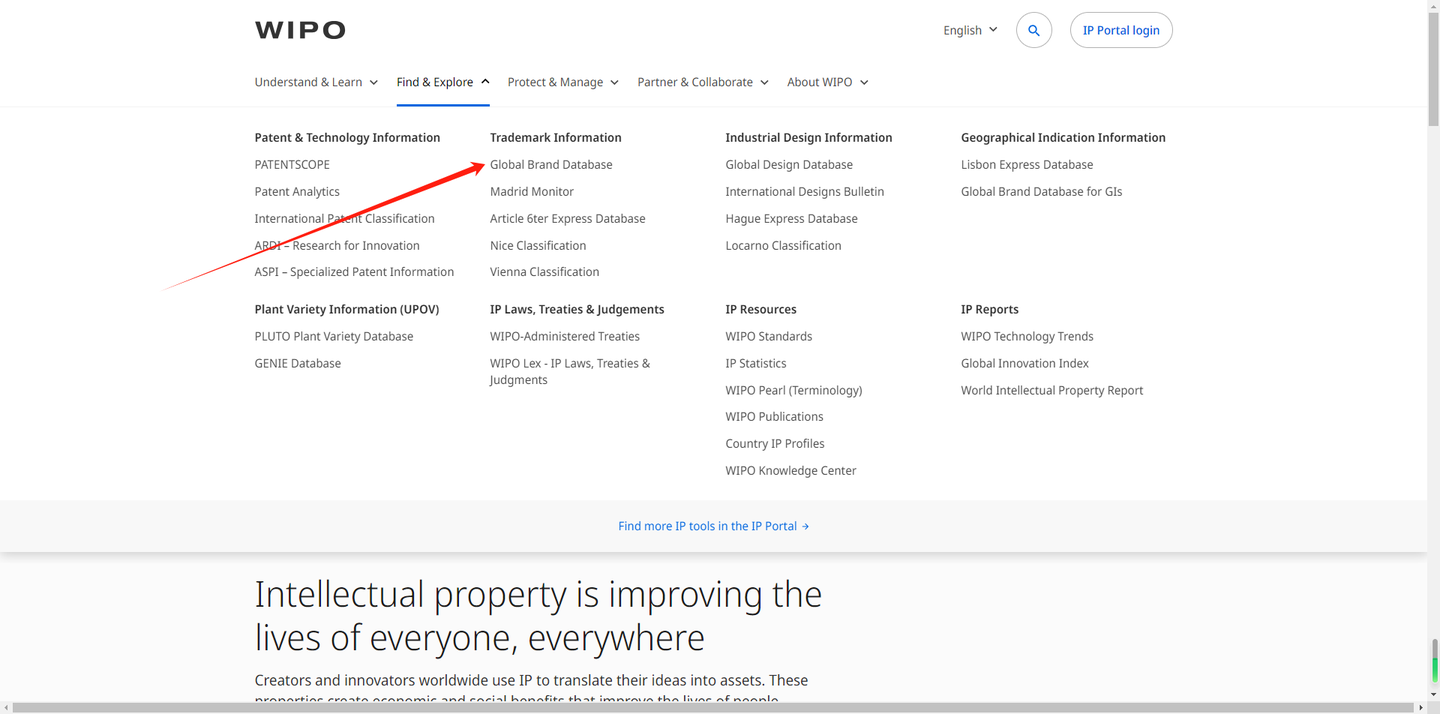
Task: Open International Patent Classification
Action: tap(344, 219)
